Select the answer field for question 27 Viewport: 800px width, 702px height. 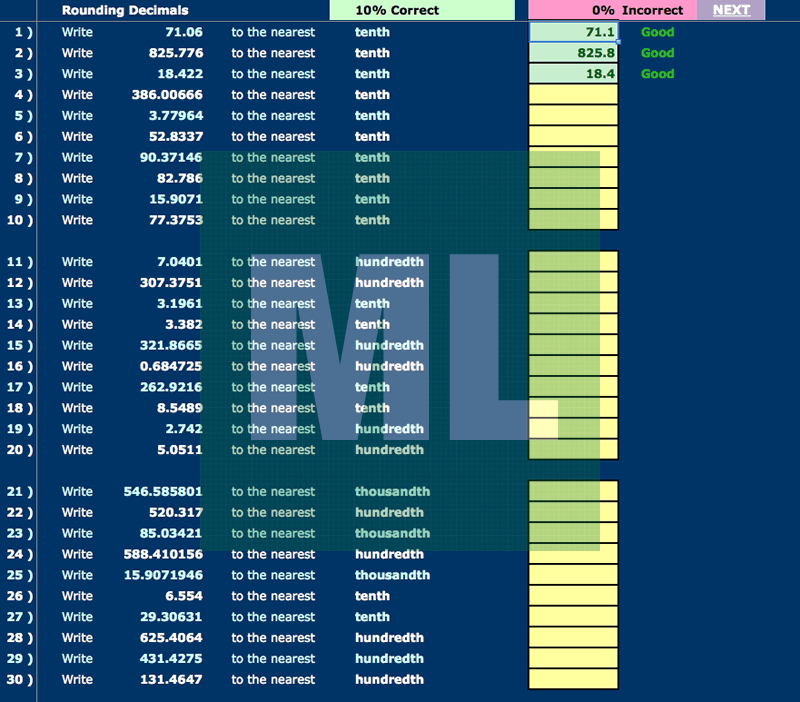coord(573,617)
